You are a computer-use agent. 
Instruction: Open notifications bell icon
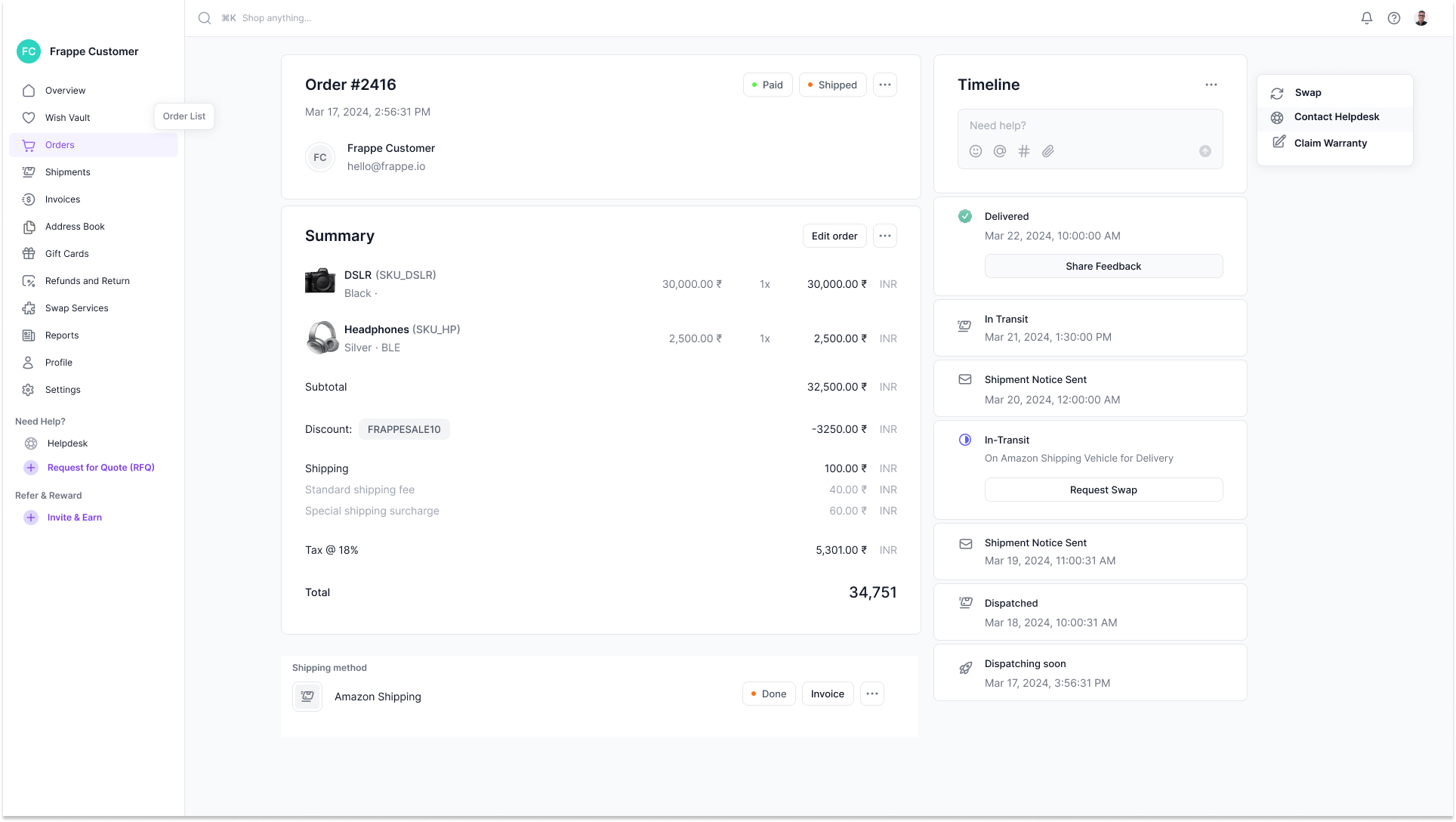[1367, 18]
